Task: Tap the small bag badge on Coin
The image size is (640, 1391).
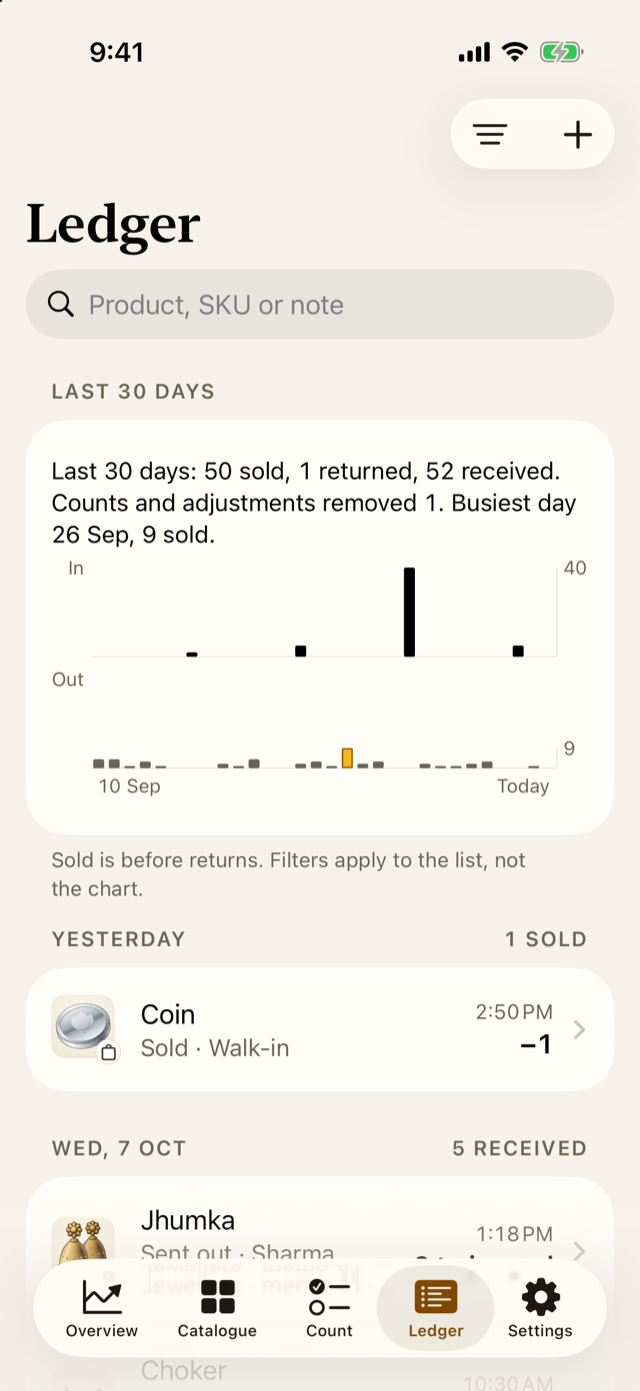Action: (x=108, y=1052)
